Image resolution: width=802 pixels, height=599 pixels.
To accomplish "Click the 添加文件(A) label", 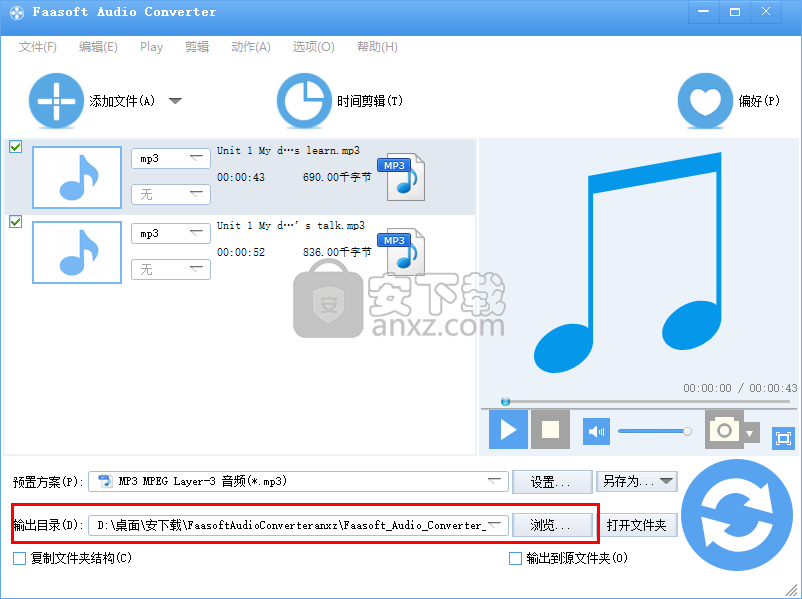I will pos(122,101).
